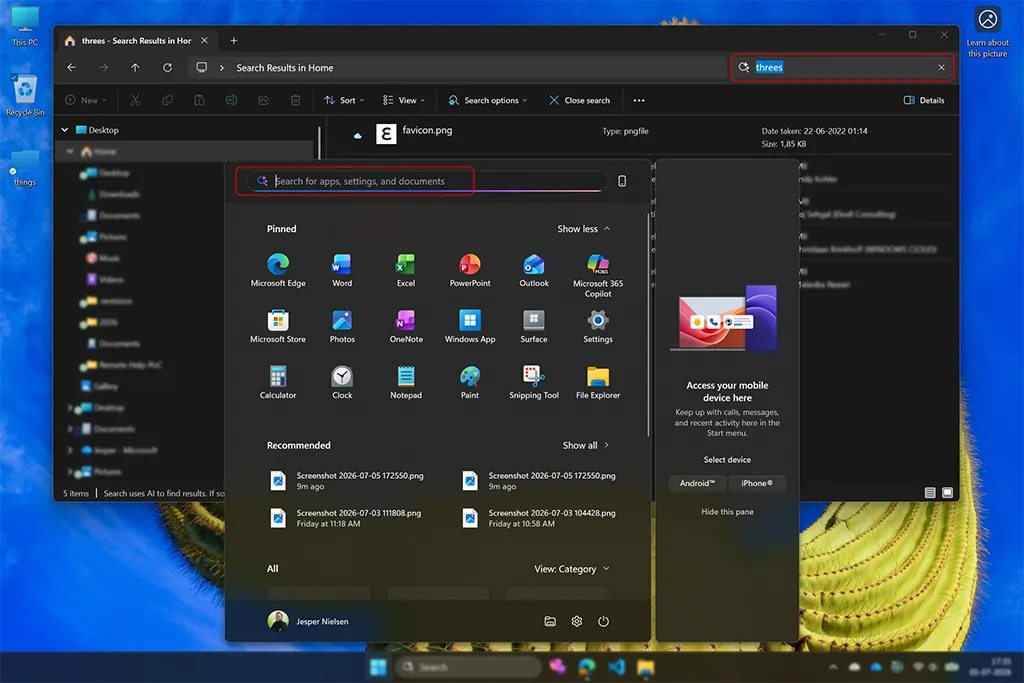Open settings gear in Start menu footer
Image resolution: width=1024 pixels, height=683 pixels.
(x=577, y=621)
